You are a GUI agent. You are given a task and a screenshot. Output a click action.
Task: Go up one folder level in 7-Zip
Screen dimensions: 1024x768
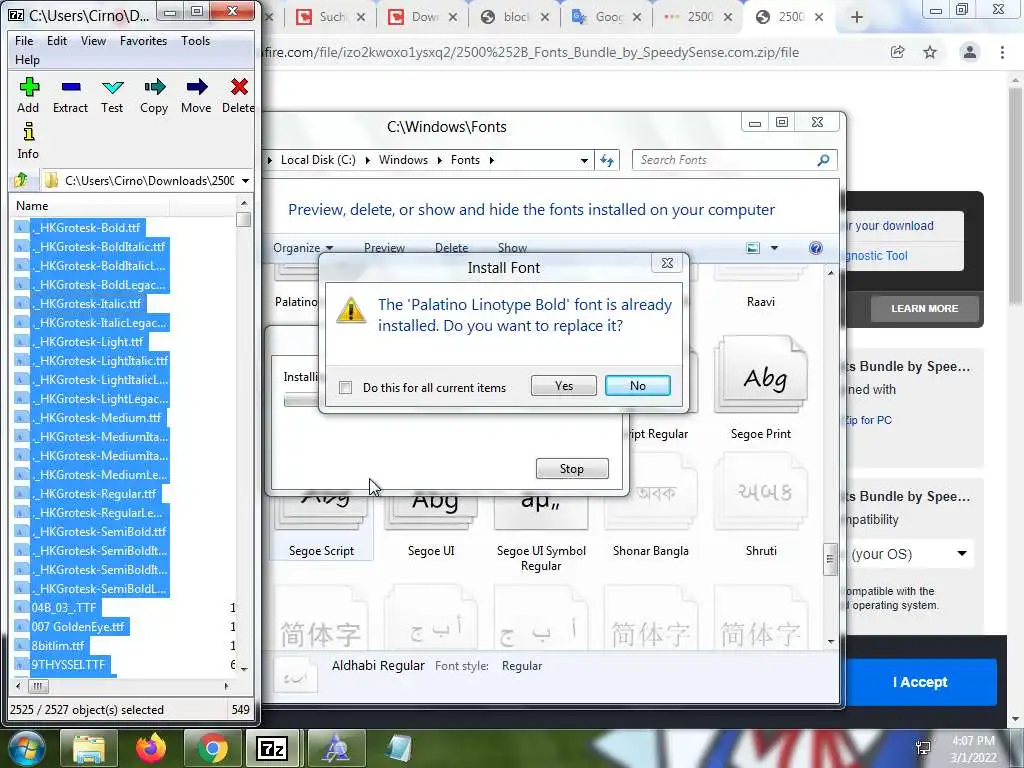21,180
